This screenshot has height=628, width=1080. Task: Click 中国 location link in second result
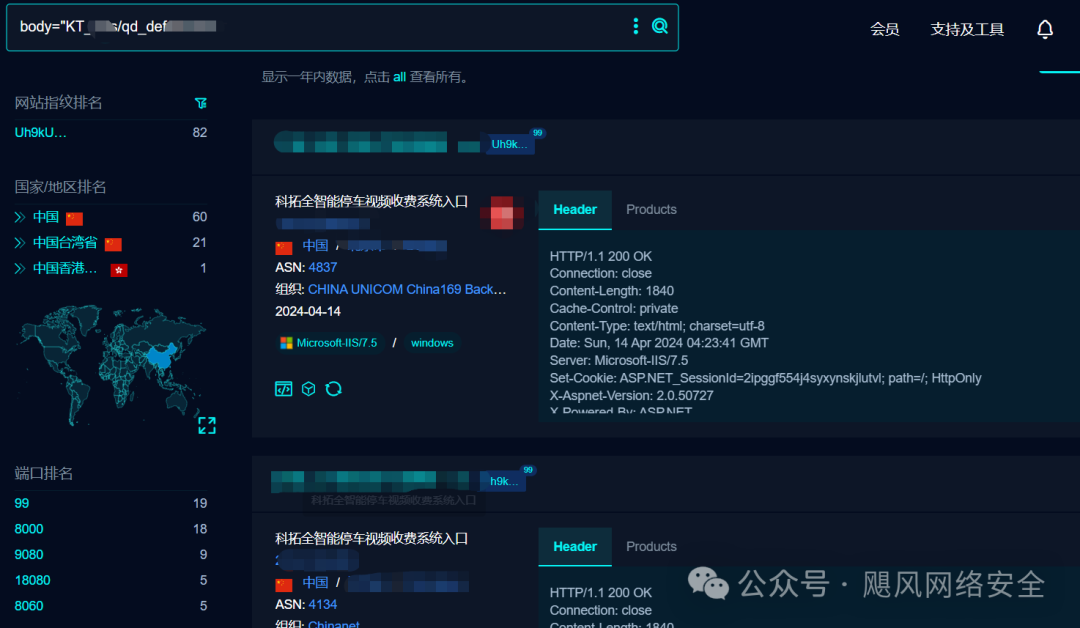[x=315, y=583]
